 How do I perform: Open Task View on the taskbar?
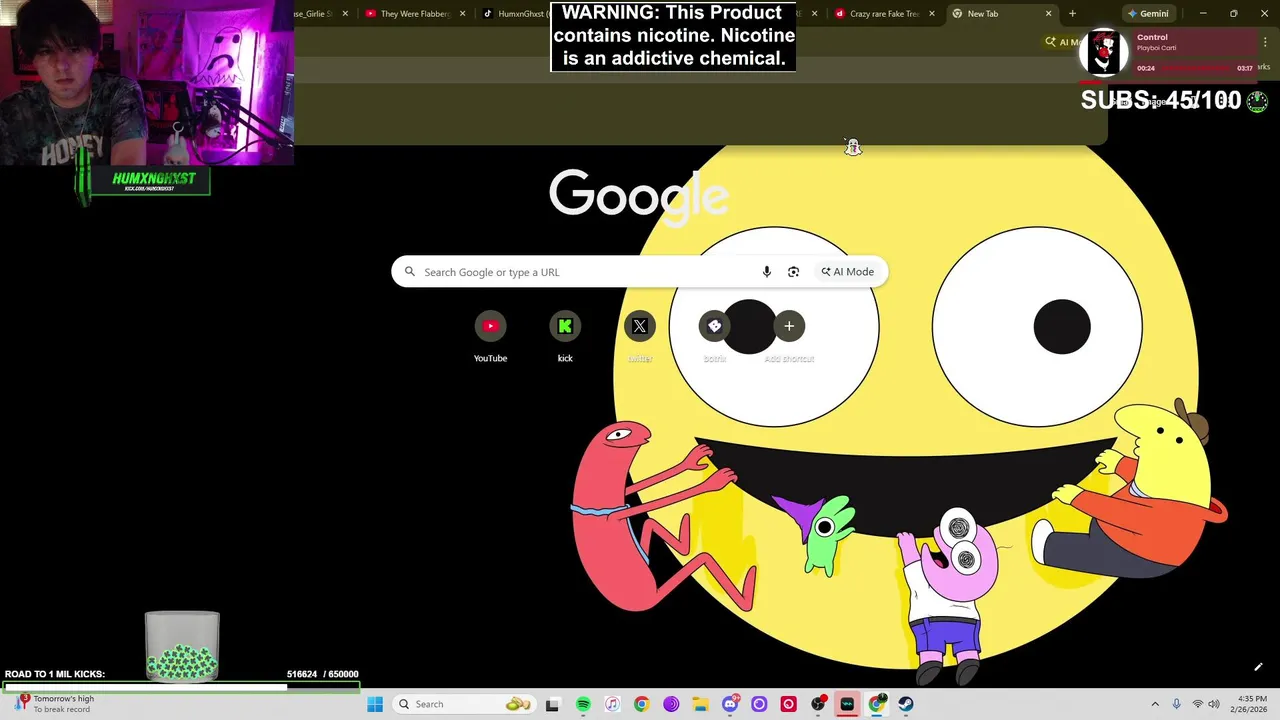click(x=552, y=704)
